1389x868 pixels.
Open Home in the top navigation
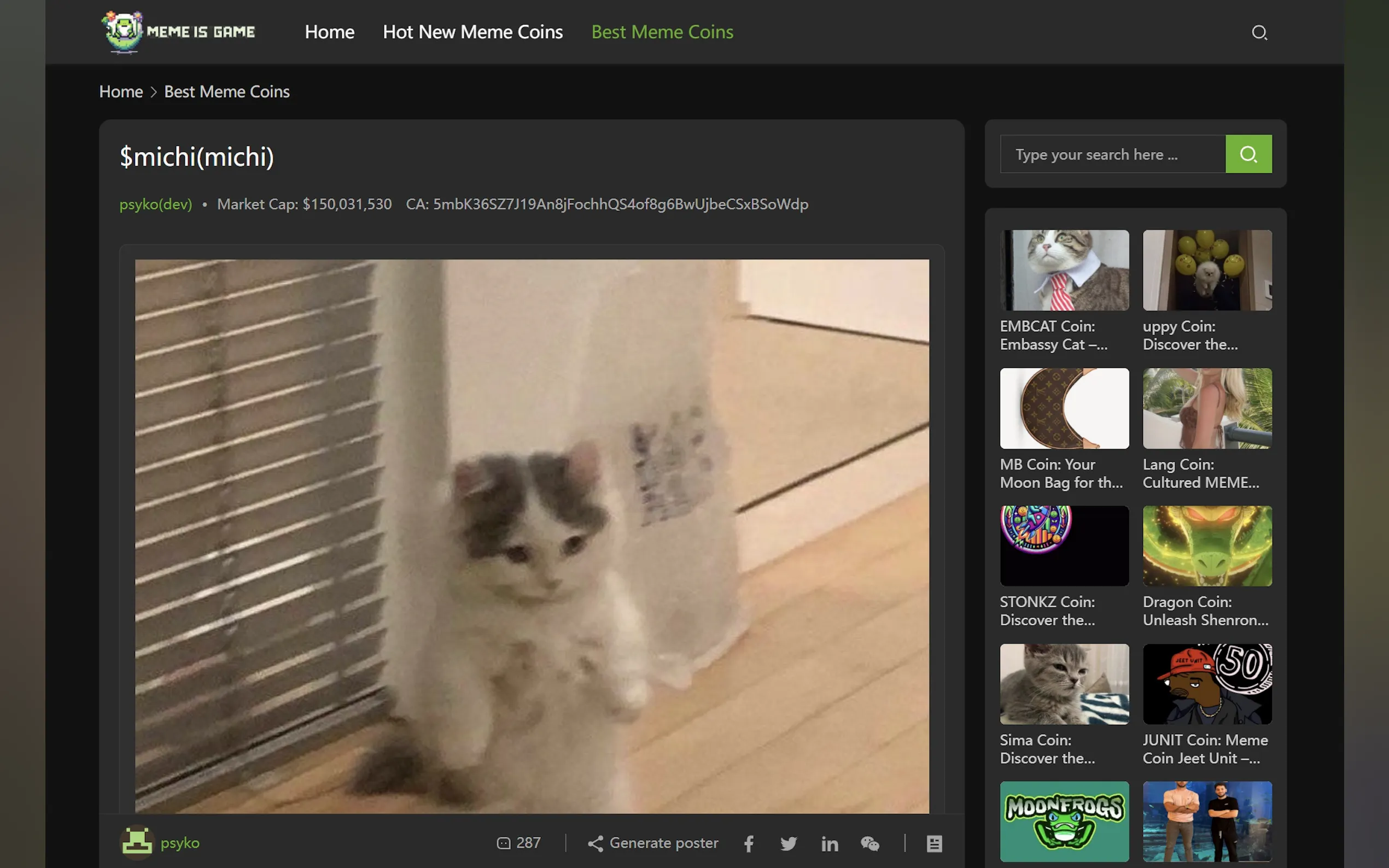click(x=329, y=32)
